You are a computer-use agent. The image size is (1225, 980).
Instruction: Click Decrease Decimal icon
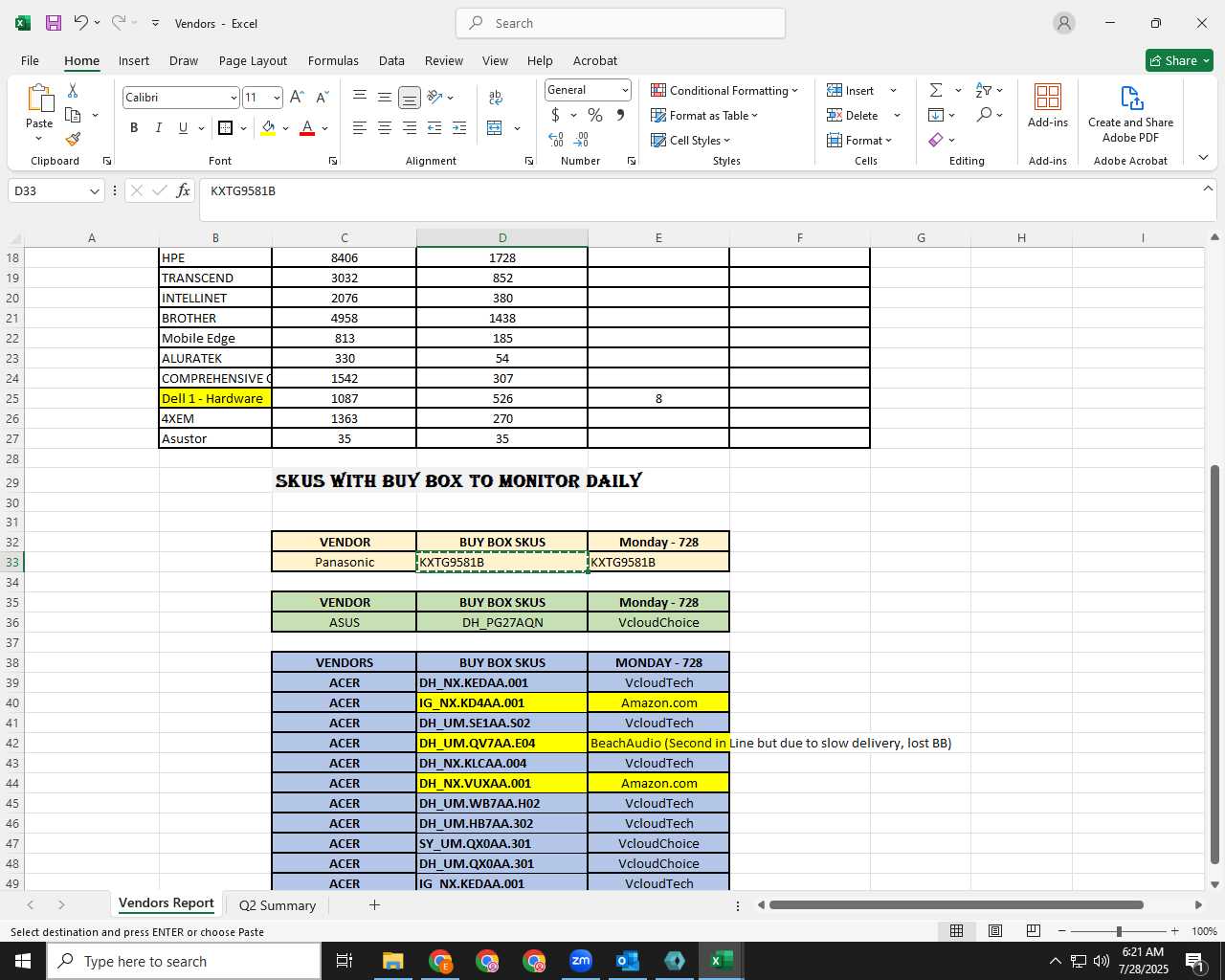pyautogui.click(x=583, y=140)
